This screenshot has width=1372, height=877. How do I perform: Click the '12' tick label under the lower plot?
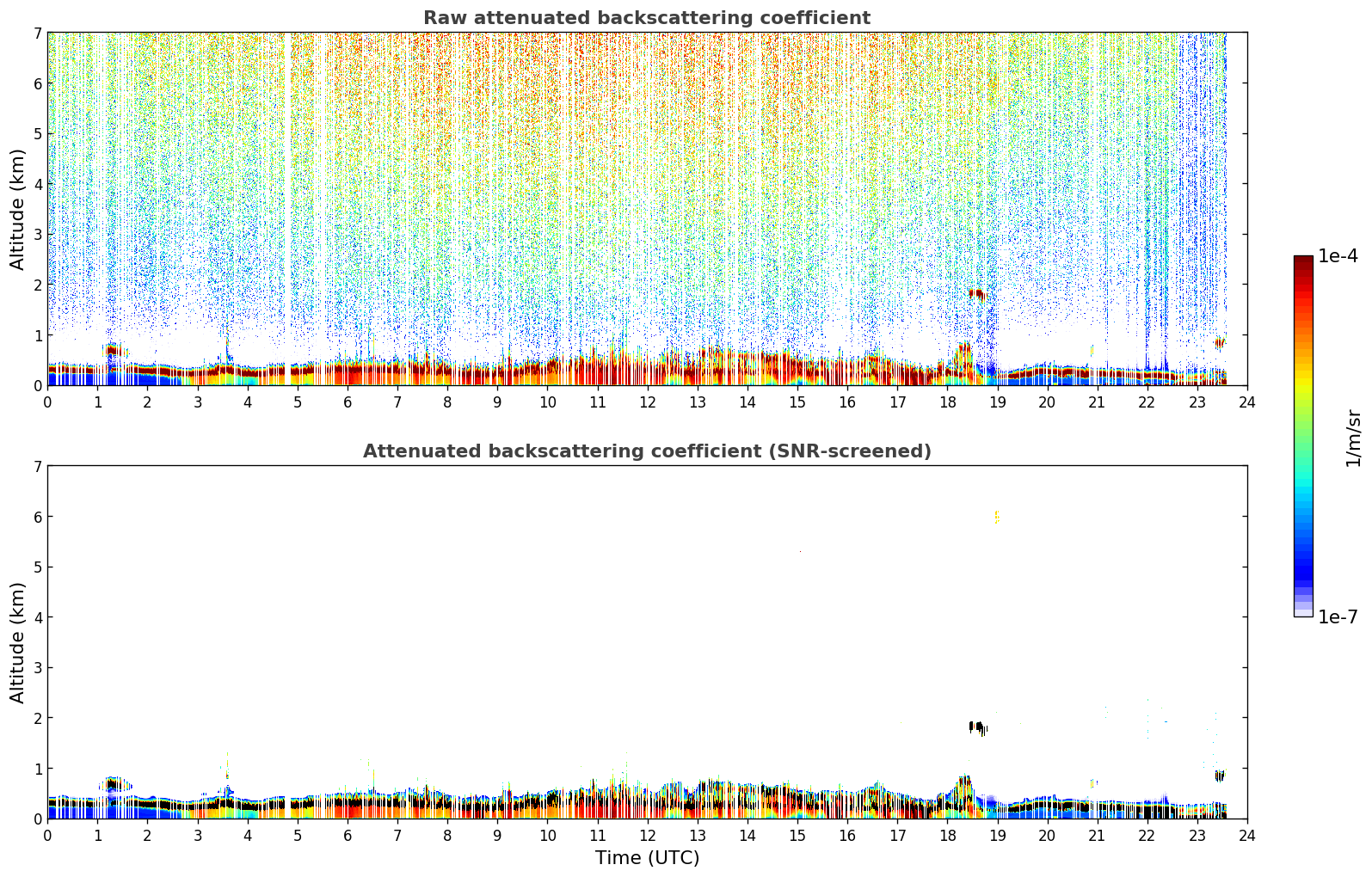pos(647,836)
